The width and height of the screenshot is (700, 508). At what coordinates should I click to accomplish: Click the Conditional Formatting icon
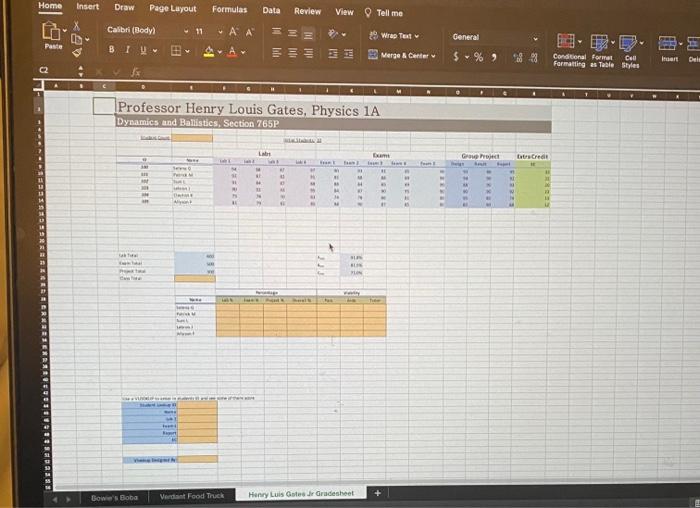tap(565, 41)
